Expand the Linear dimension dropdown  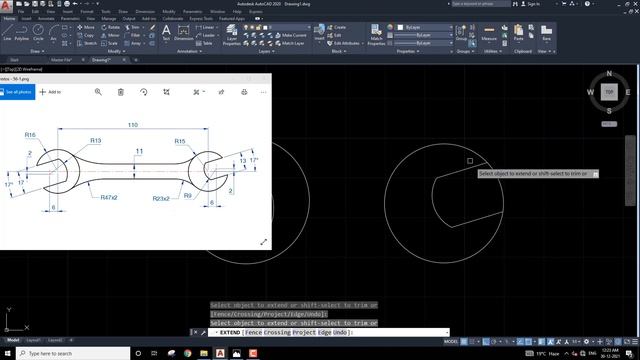218,27
